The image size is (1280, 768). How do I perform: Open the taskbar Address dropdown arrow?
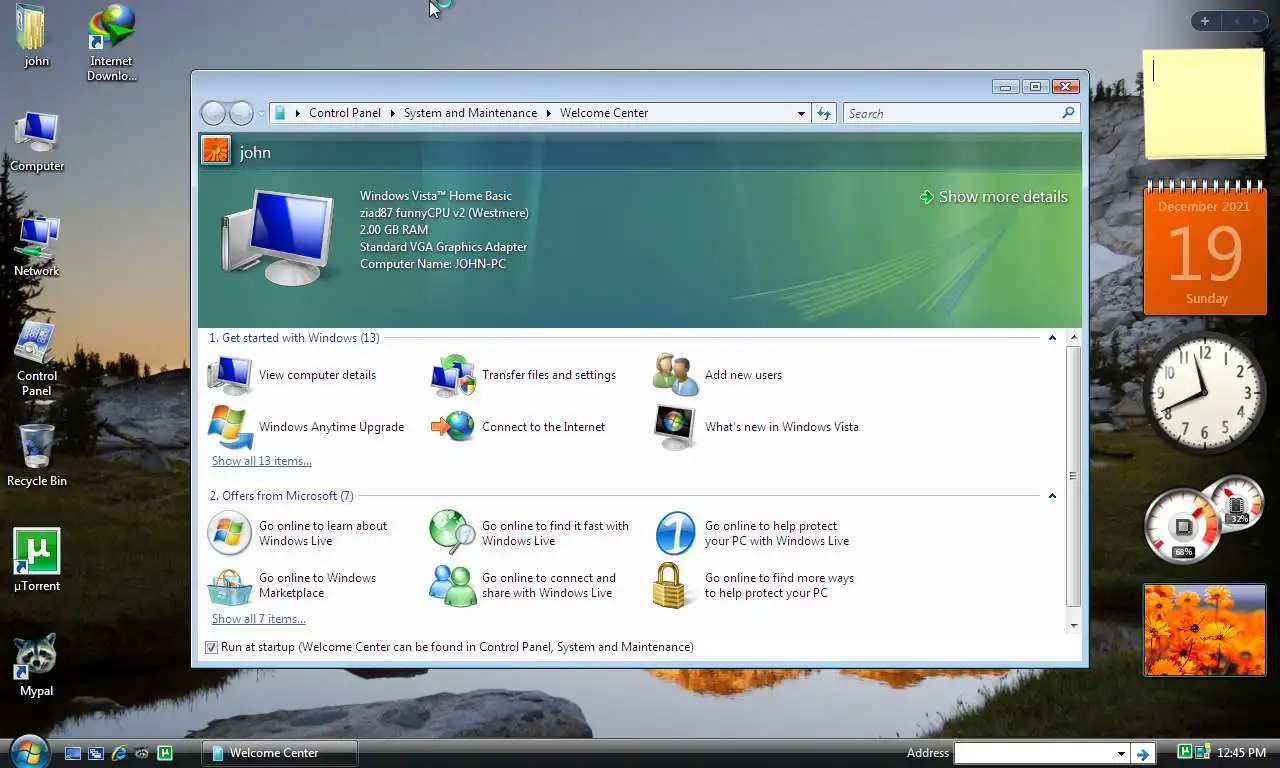(x=1120, y=753)
